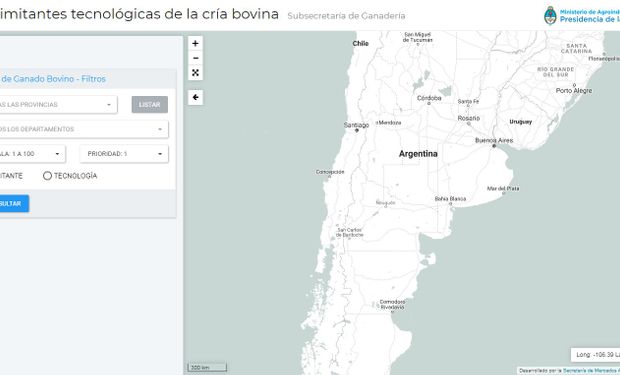Open the provincias dropdown
Image resolution: width=620 pixels, height=375 pixels.
coord(57,104)
